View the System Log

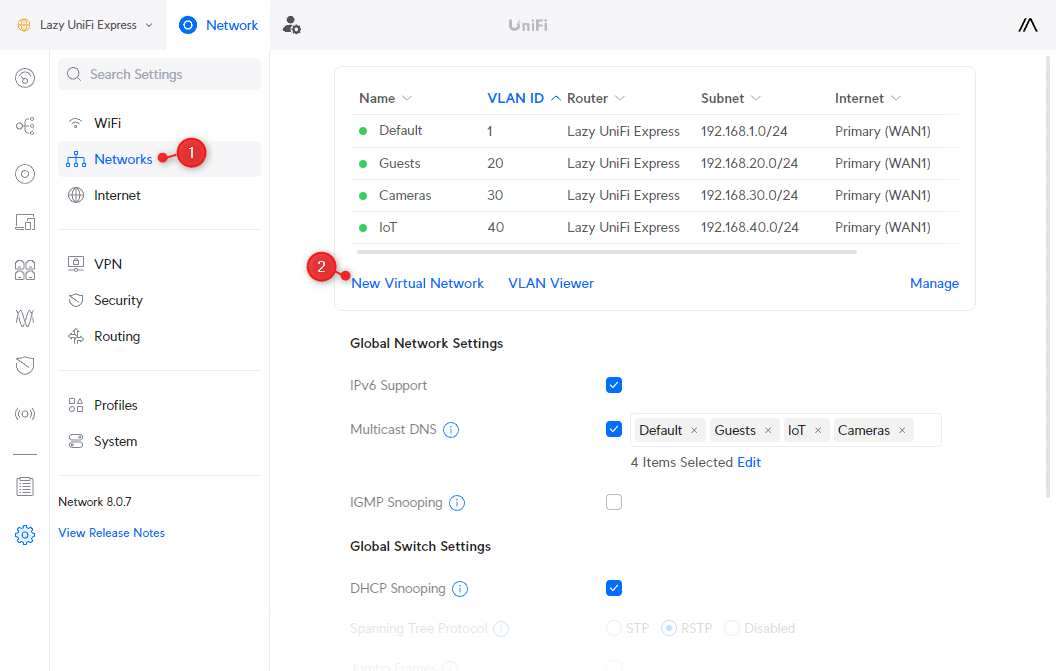(x=25, y=486)
